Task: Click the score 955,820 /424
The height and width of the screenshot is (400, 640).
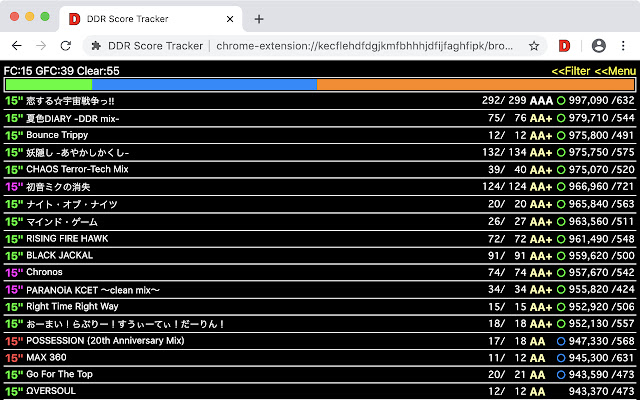Action: point(602,290)
